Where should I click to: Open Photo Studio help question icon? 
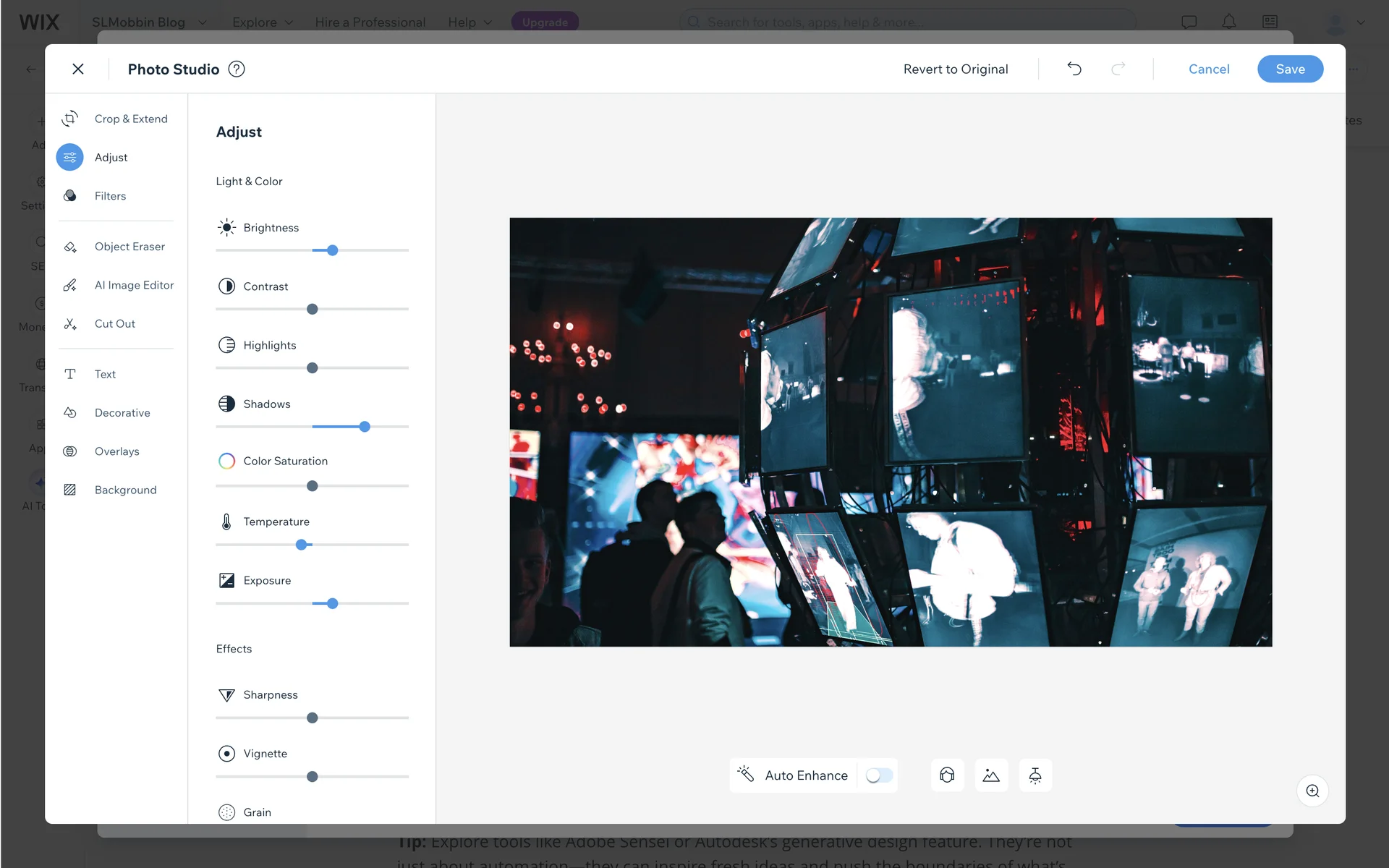click(237, 69)
